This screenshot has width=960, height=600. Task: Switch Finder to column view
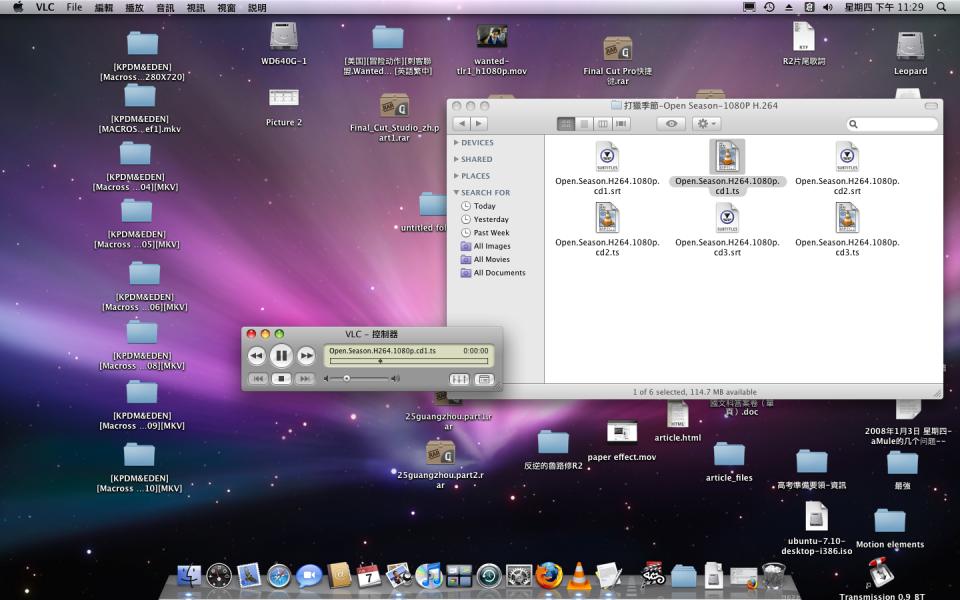pyautogui.click(x=602, y=124)
